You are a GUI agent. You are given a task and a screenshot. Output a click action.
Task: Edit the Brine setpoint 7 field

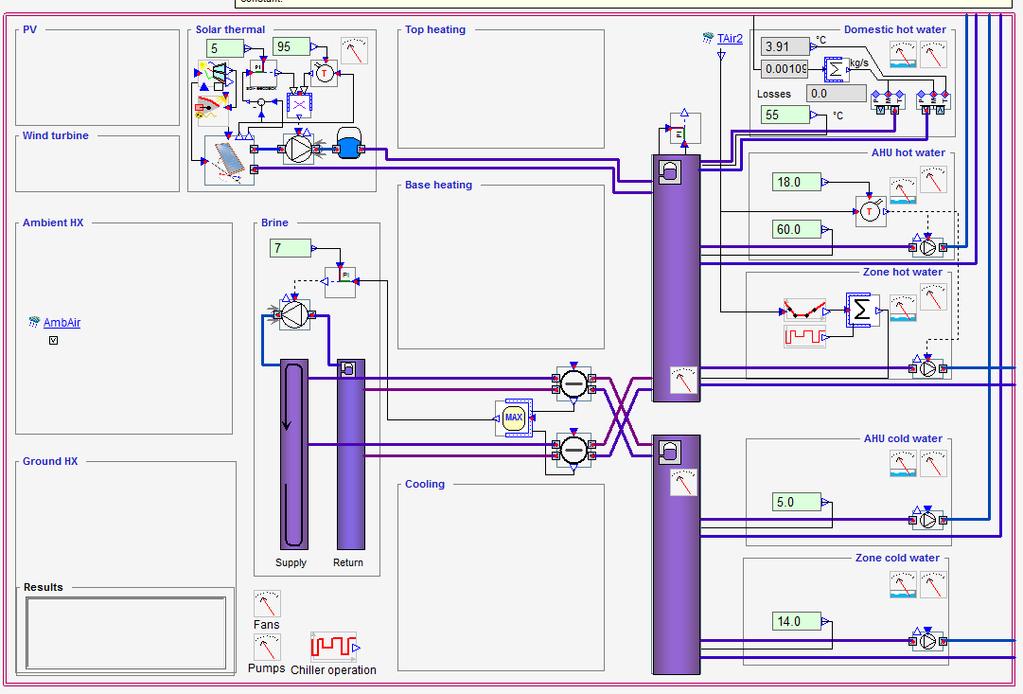click(x=290, y=248)
